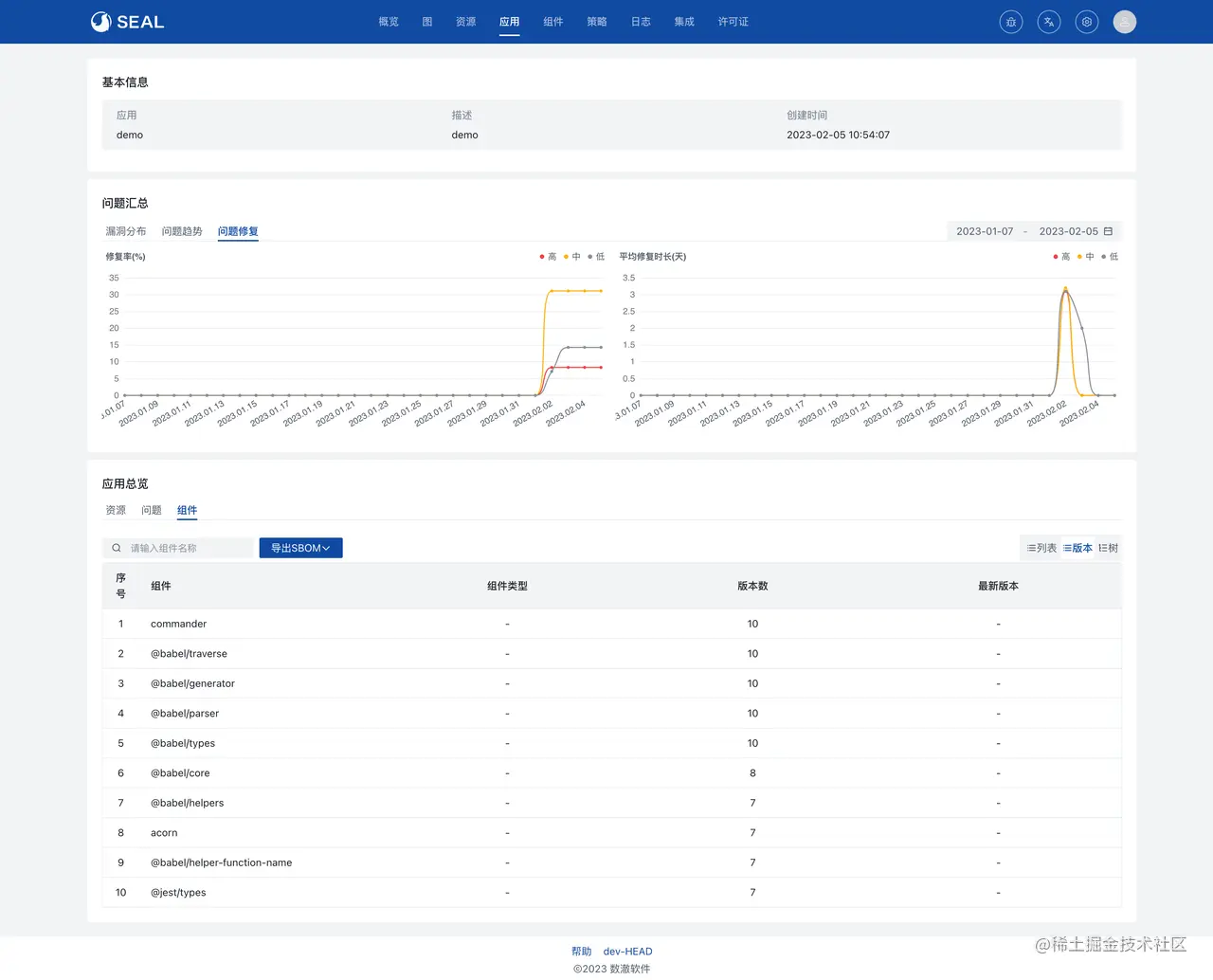Open the settings gear icon
The height and width of the screenshot is (980, 1213).
[1087, 22]
